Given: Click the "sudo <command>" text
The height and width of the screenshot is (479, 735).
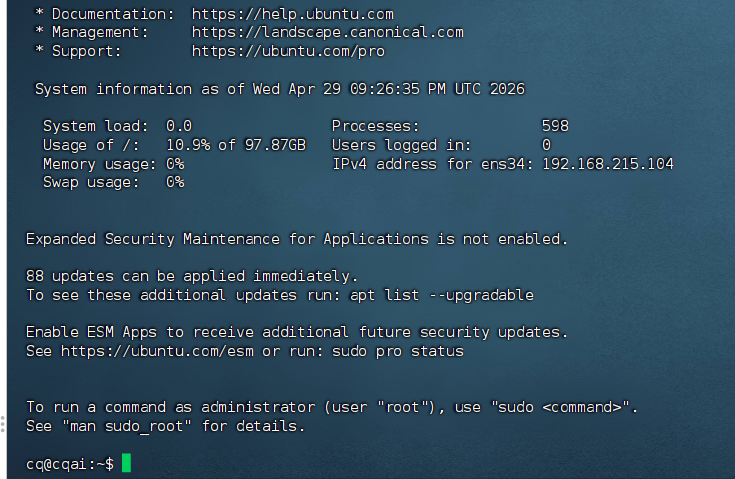Looking at the screenshot, I should coord(560,407).
